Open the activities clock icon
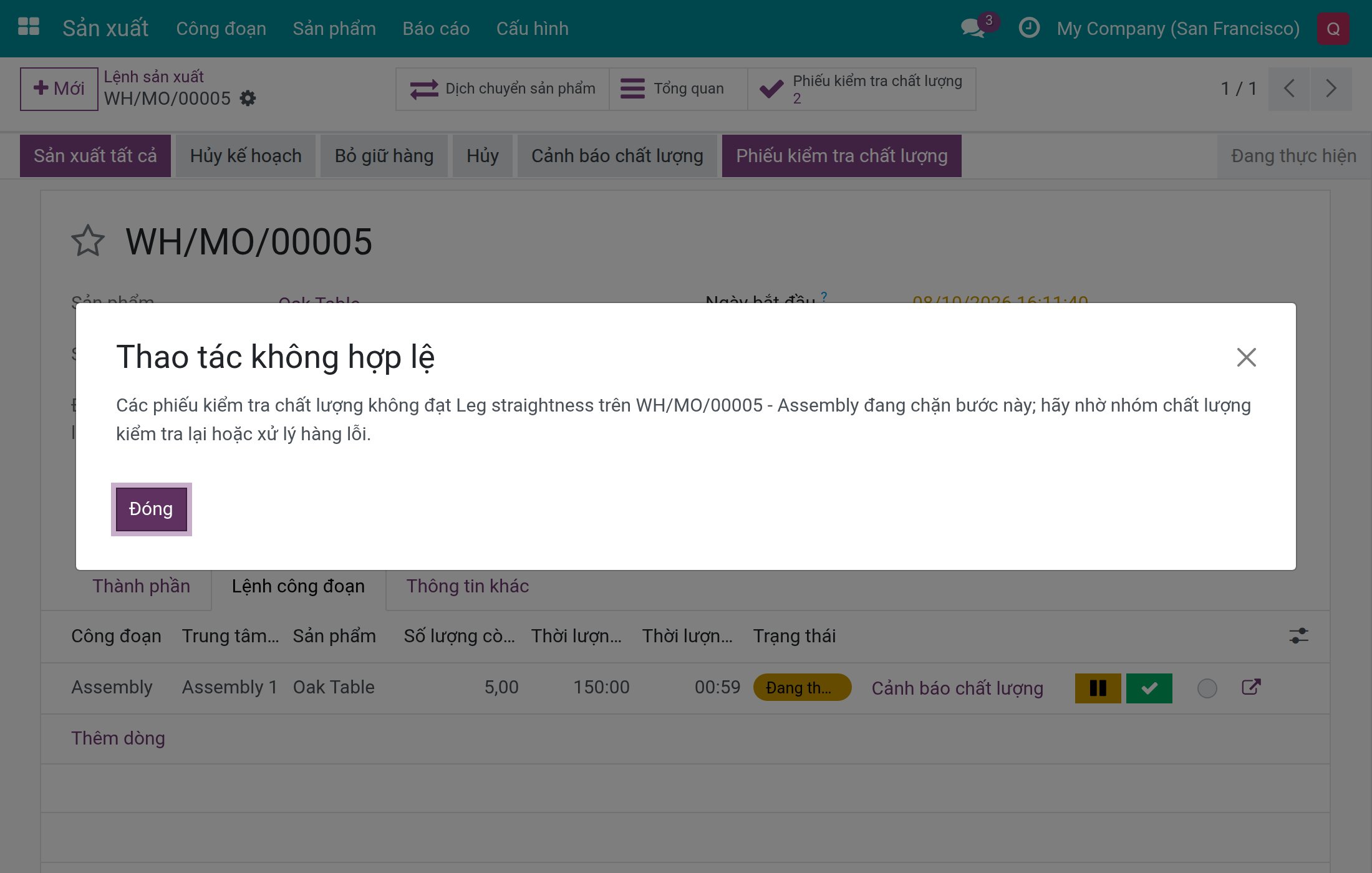Screen dimensions: 1372x873 click(x=1029, y=28)
